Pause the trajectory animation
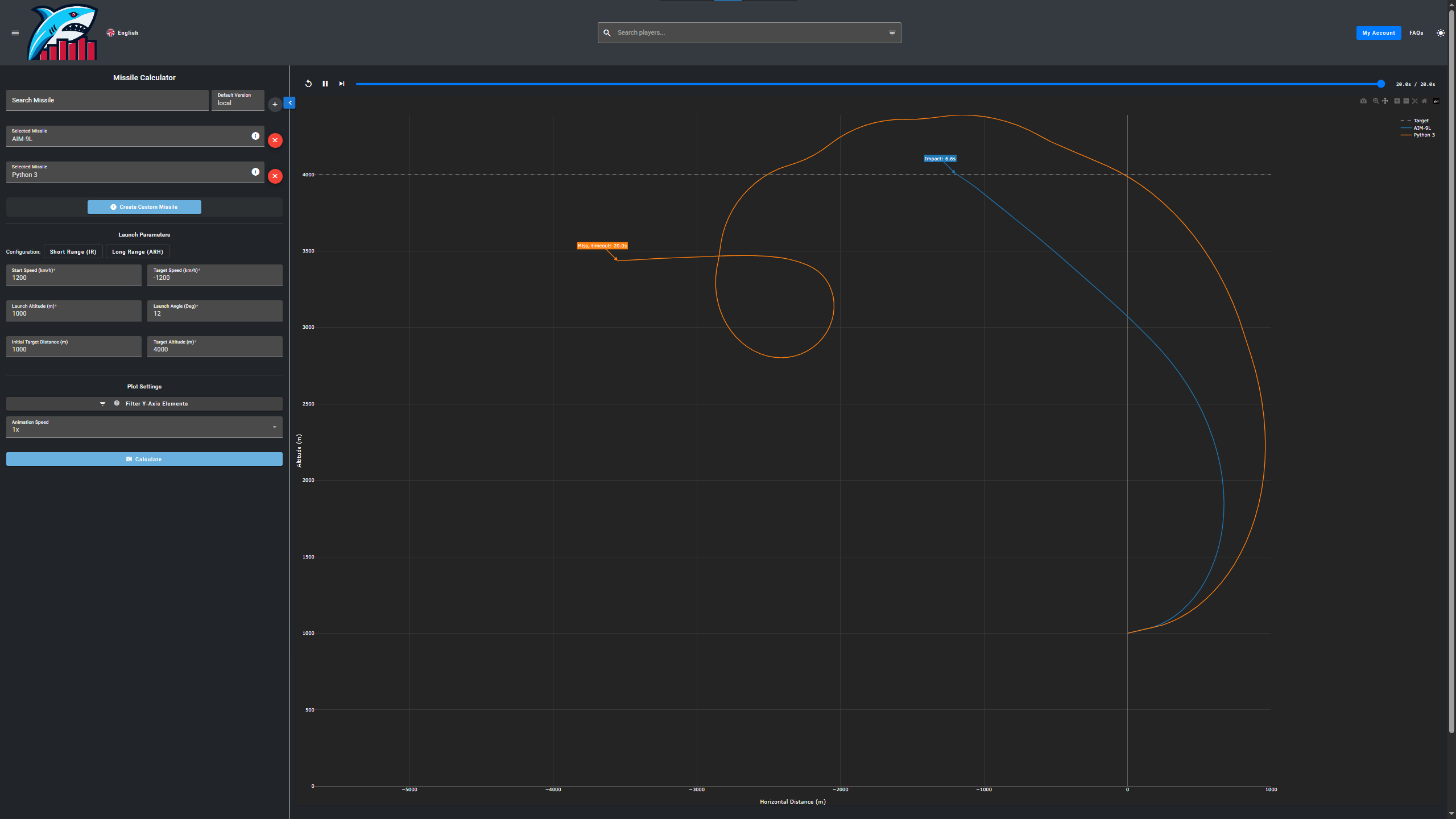The image size is (1456, 819). (325, 84)
